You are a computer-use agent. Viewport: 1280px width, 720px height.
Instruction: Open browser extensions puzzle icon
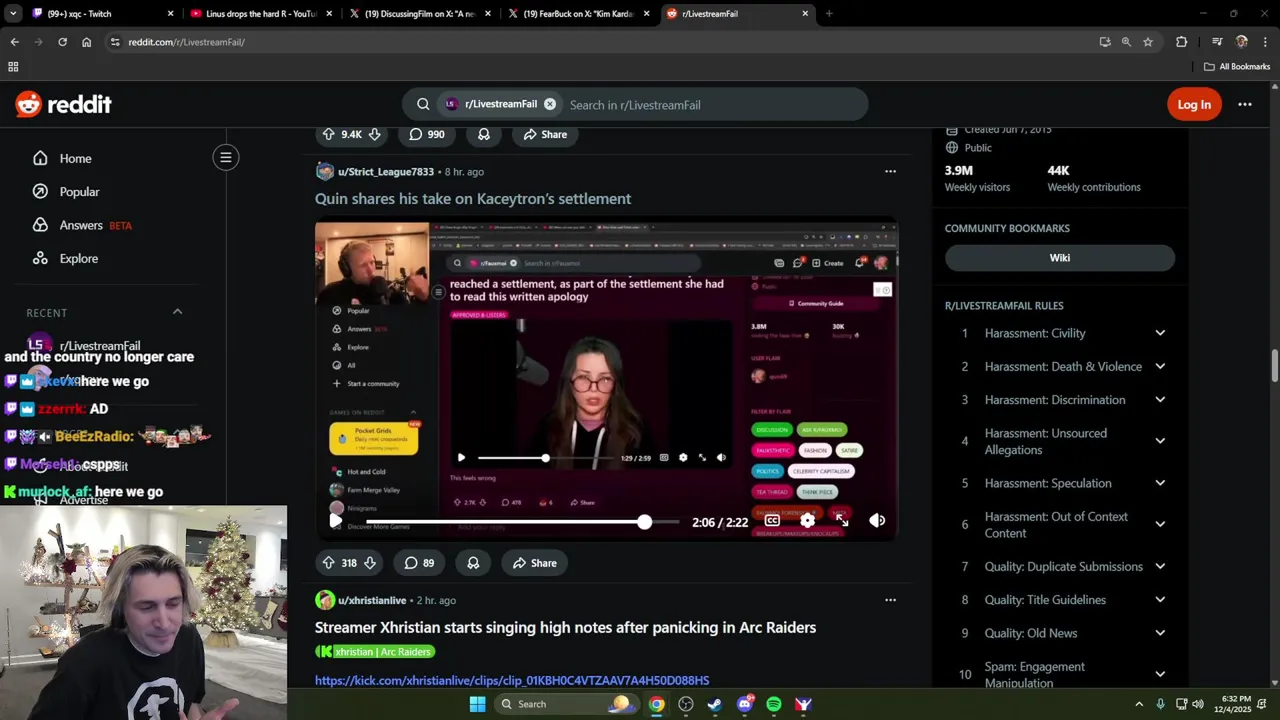pyautogui.click(x=1181, y=42)
